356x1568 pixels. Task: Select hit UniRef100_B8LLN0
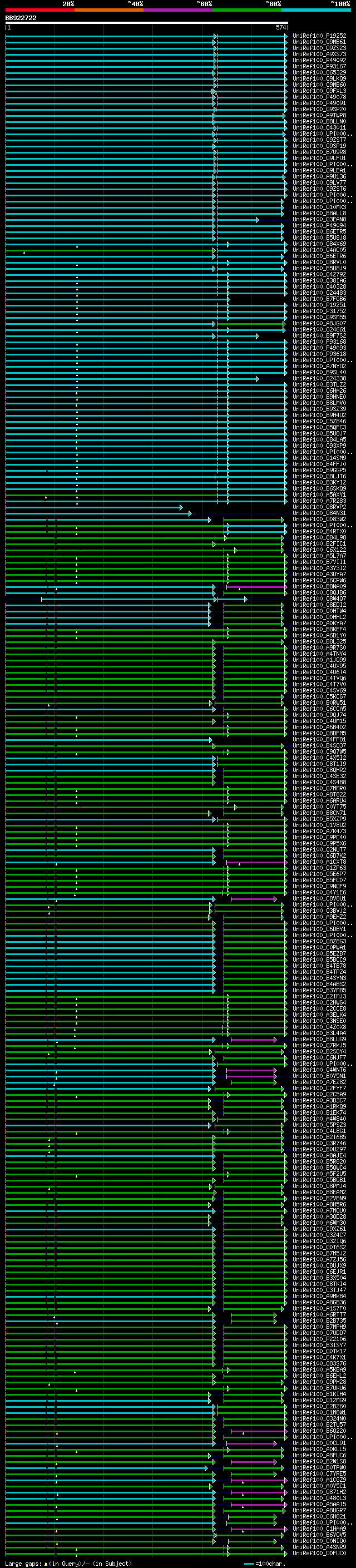(319, 122)
